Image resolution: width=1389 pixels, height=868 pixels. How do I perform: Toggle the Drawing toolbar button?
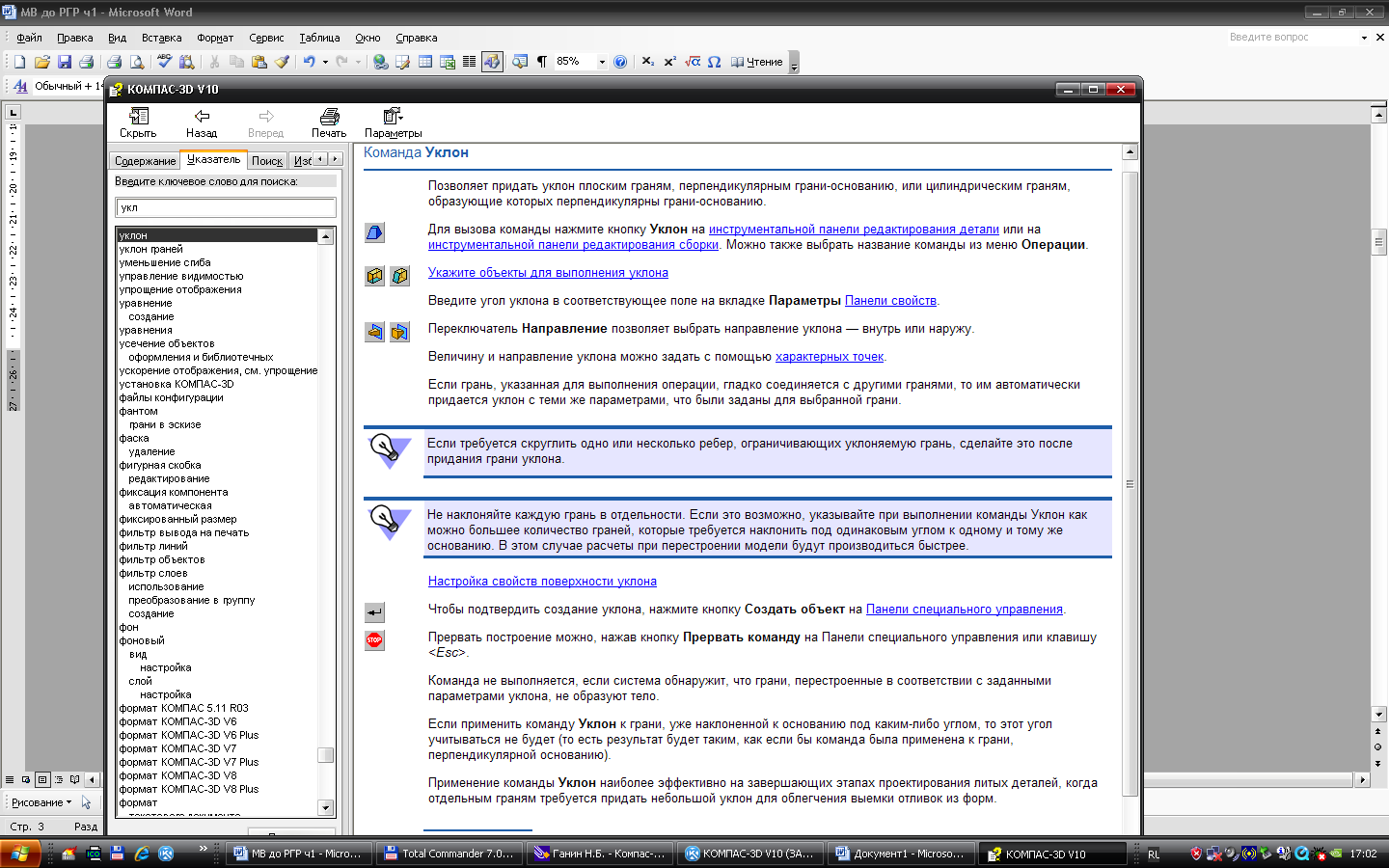tap(492, 62)
